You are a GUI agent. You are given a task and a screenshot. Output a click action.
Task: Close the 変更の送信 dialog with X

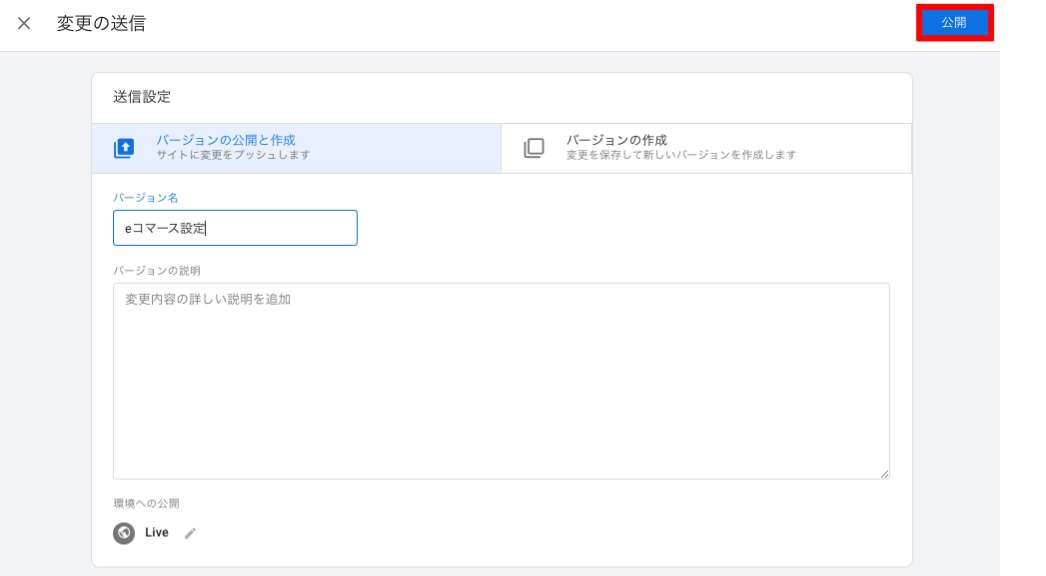click(24, 23)
